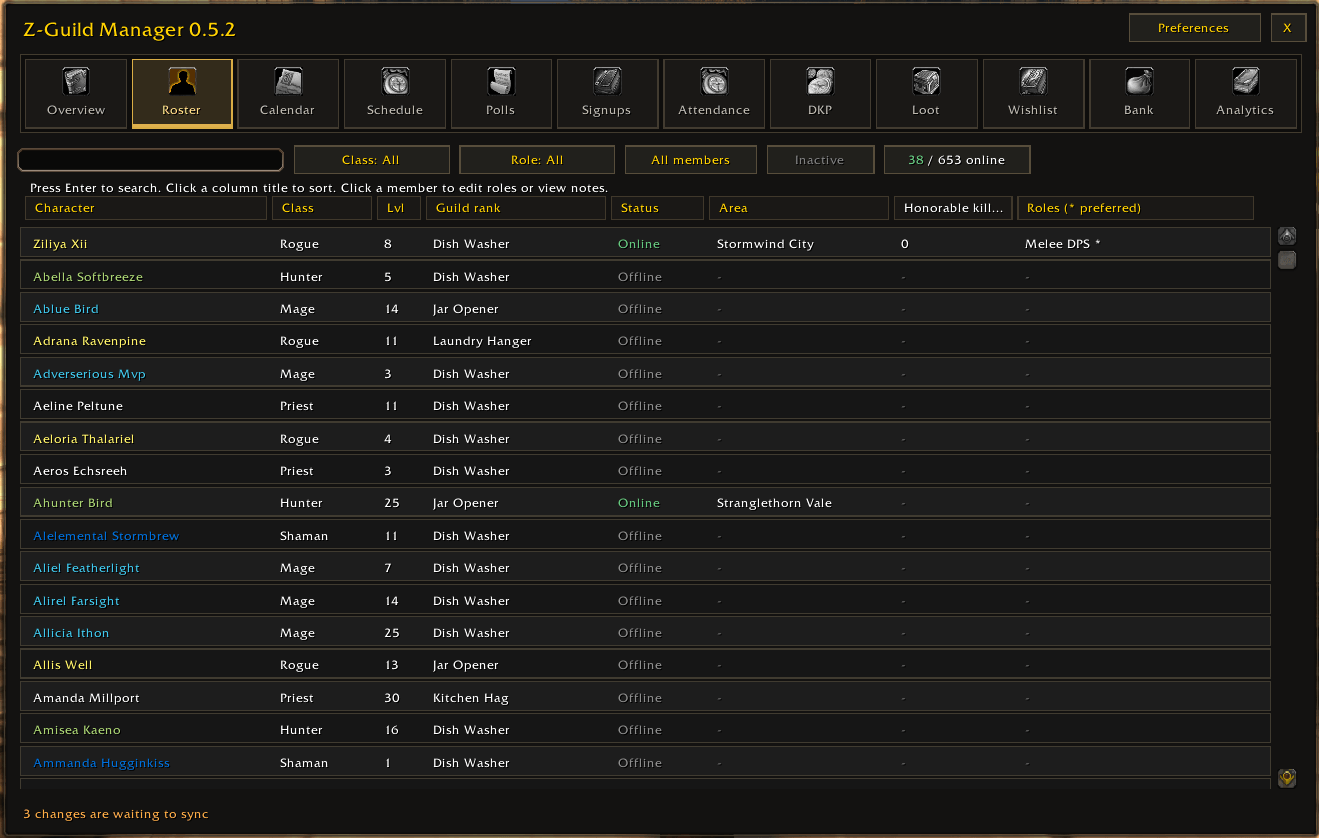Click the Stranglethorn Vale area cell
This screenshot has width=1319, height=838.
pos(774,503)
